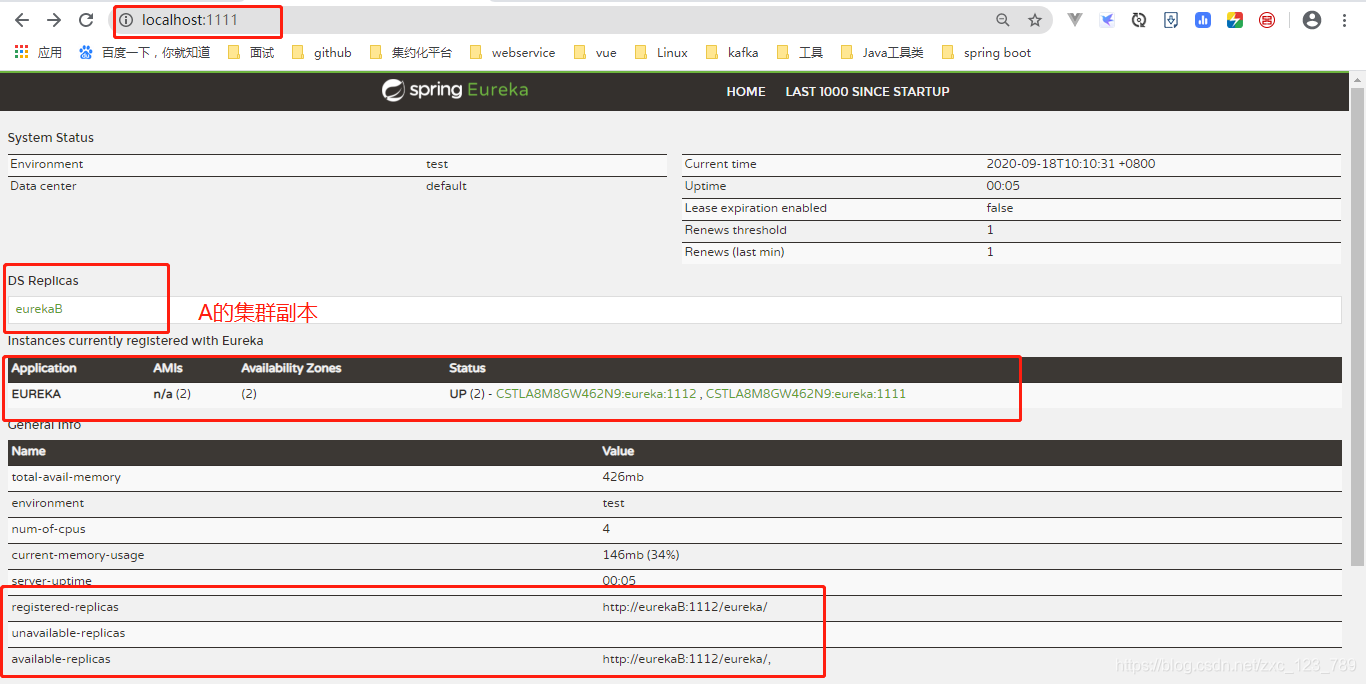
Task: Open the CSTLA8M8GW462N9:eureka:1111 instance link
Action: pos(806,394)
